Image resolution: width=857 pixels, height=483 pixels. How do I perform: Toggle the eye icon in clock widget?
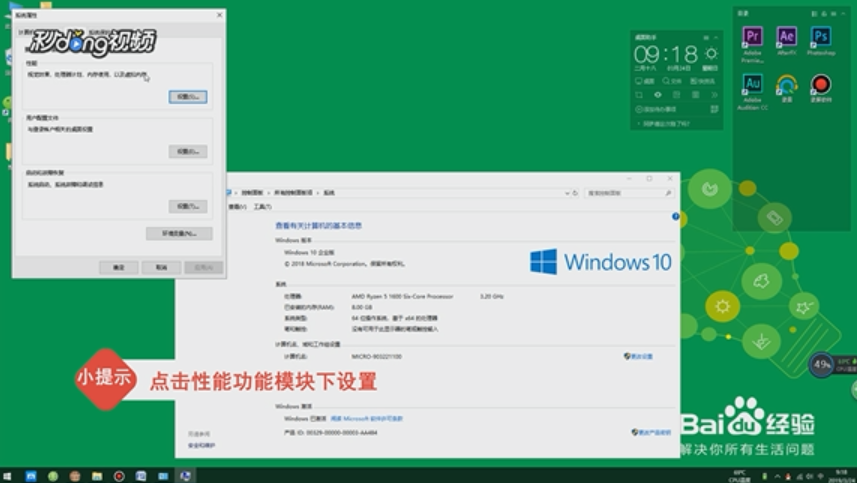[658, 95]
